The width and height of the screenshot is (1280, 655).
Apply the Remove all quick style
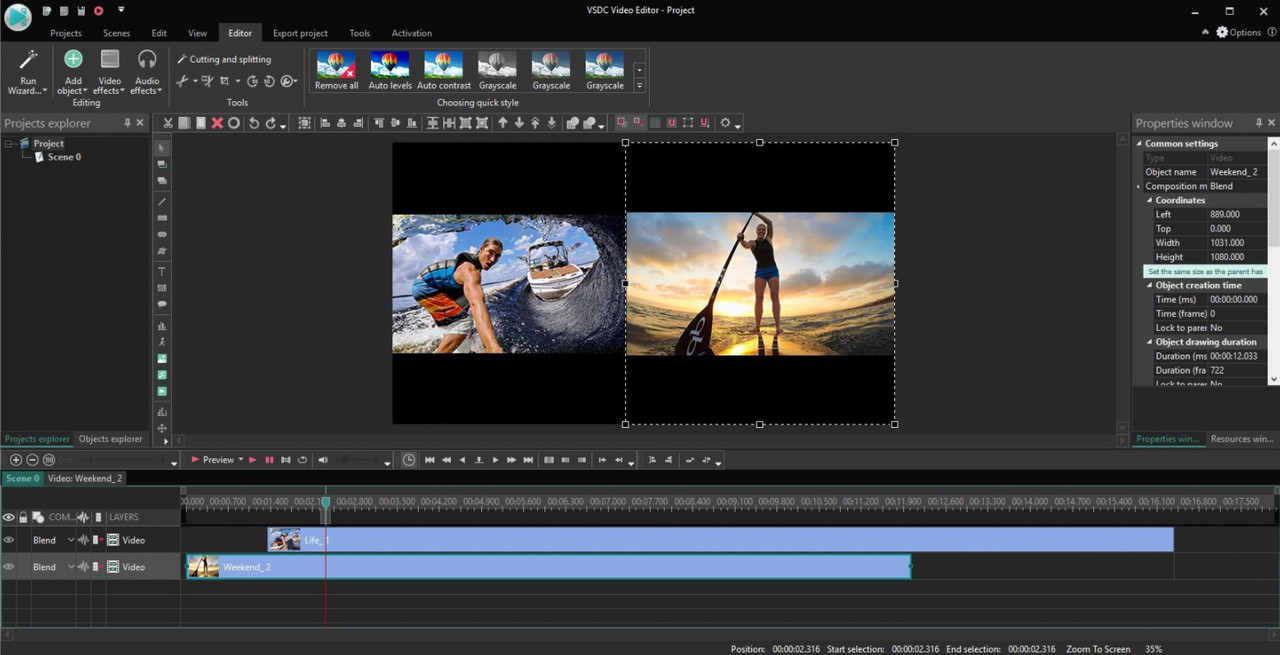pyautogui.click(x=336, y=71)
